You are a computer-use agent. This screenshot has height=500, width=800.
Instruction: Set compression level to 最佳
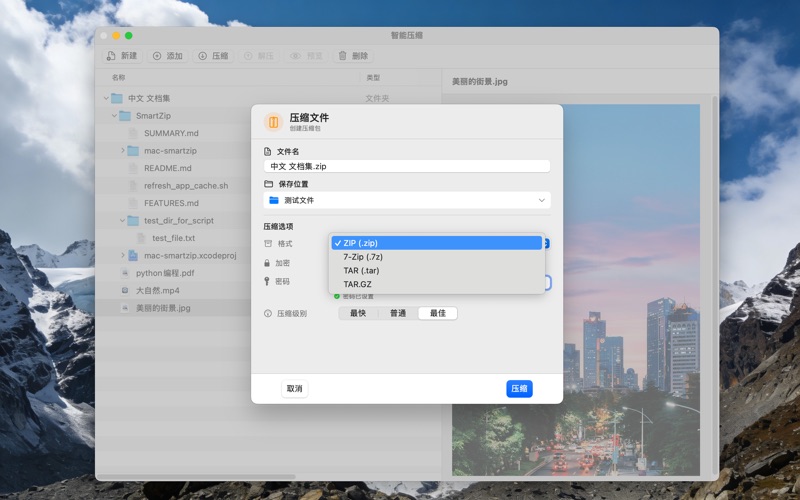tap(438, 313)
